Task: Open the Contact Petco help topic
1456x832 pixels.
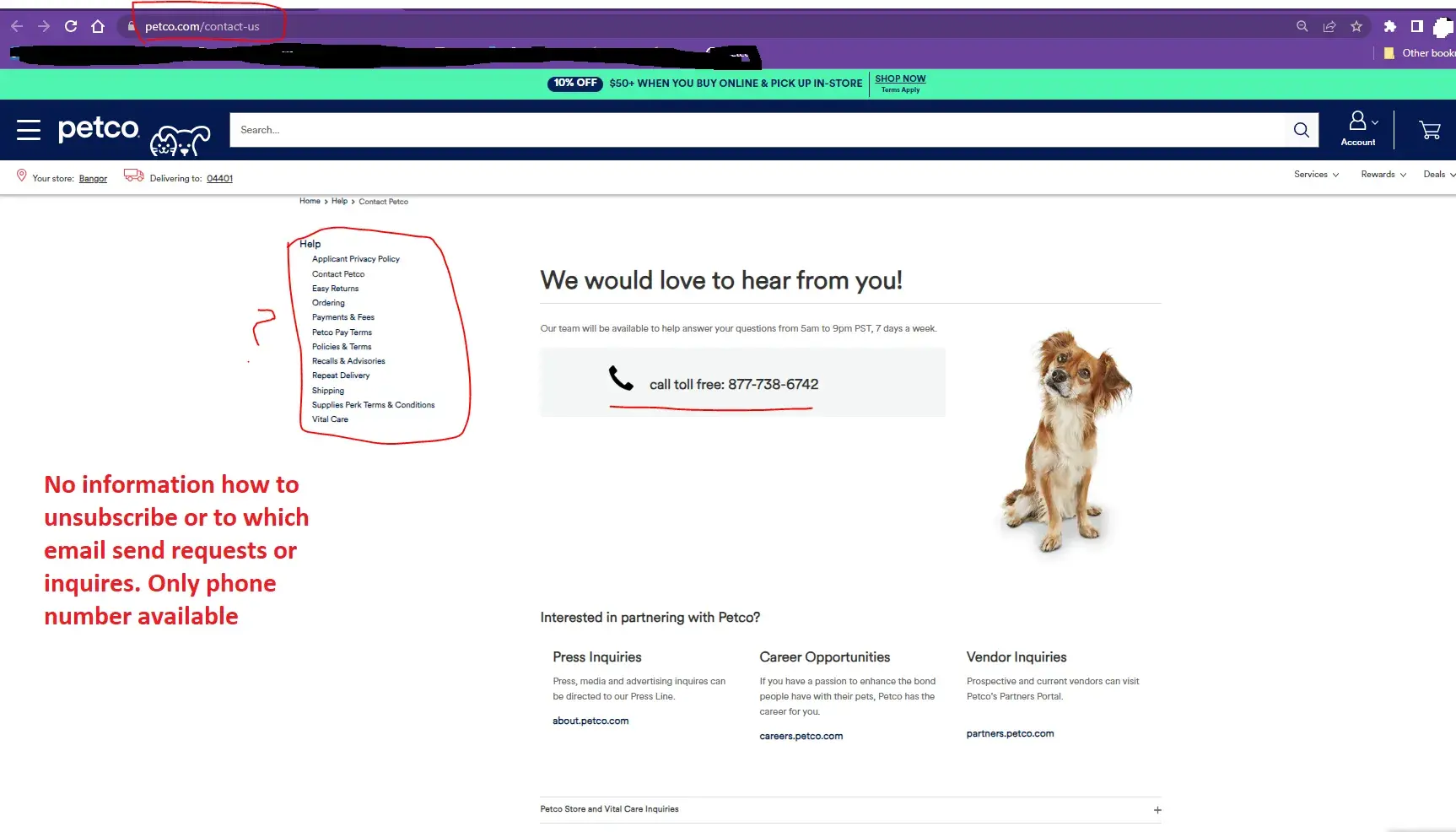Action: click(338, 274)
